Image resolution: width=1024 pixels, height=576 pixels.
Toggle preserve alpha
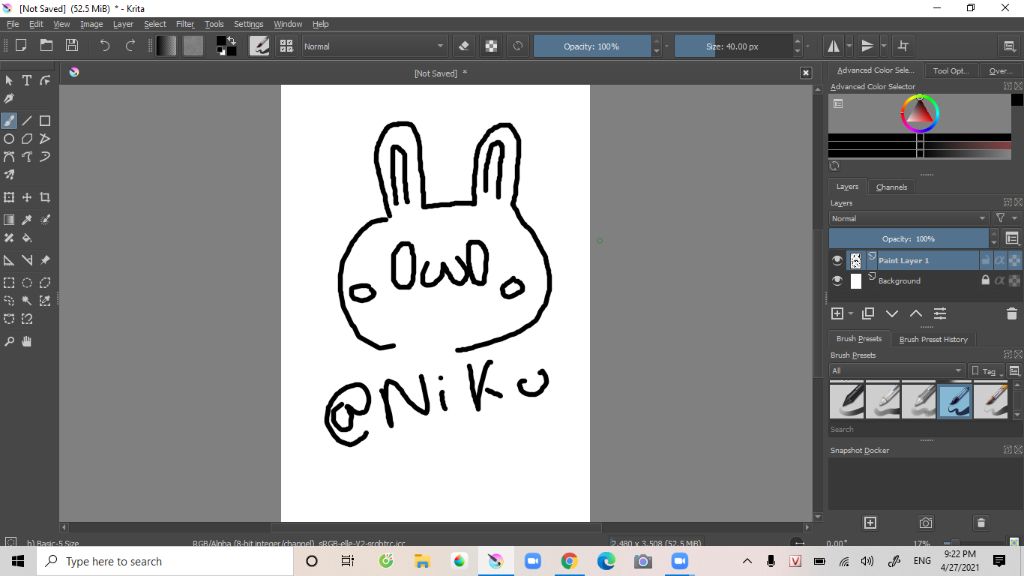491,46
